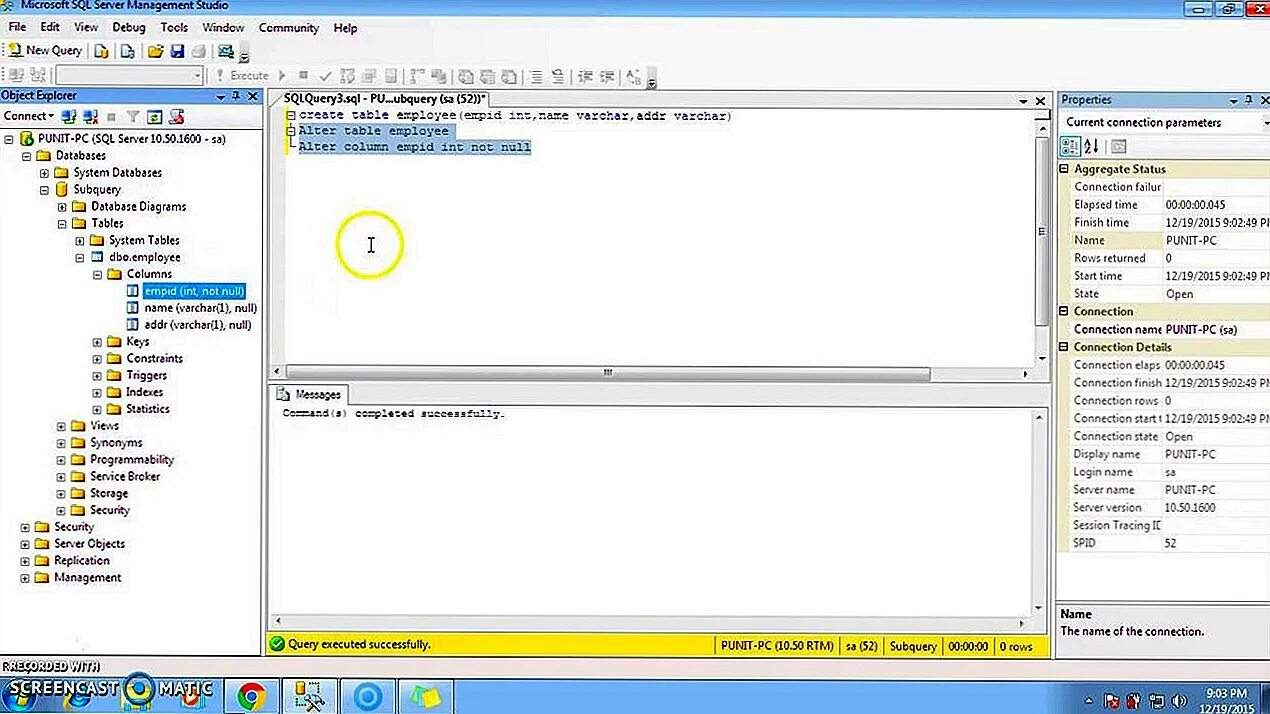The height and width of the screenshot is (714, 1270).
Task: Expand the Keys folder
Action: (97, 342)
